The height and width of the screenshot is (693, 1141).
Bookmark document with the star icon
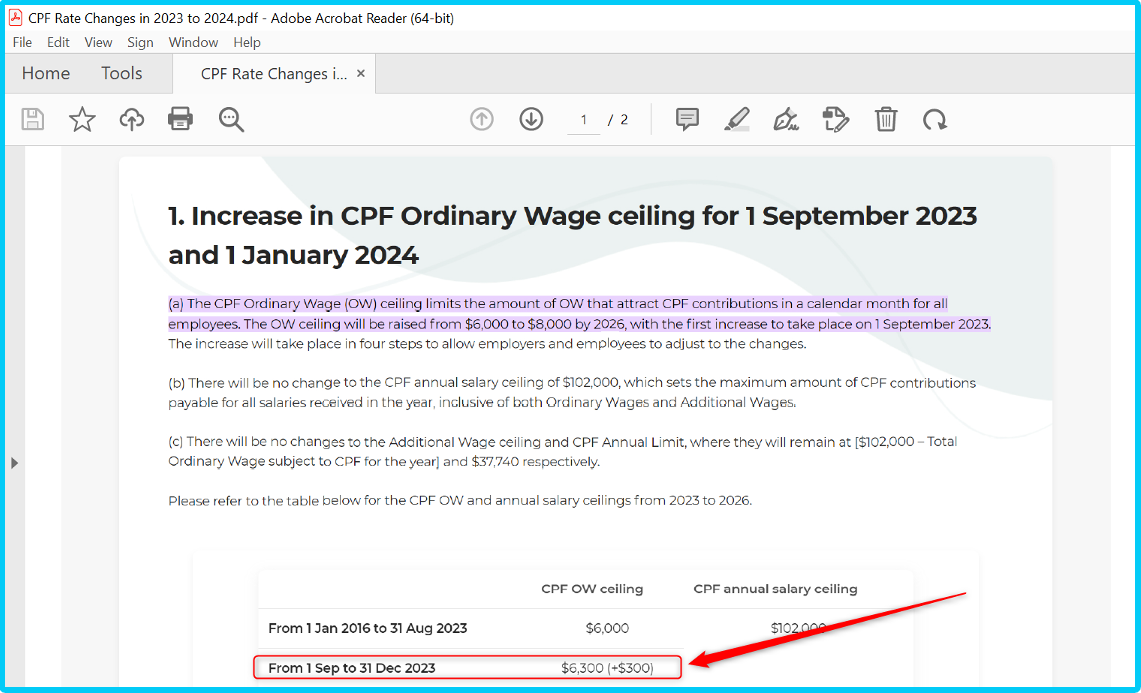click(x=82, y=120)
